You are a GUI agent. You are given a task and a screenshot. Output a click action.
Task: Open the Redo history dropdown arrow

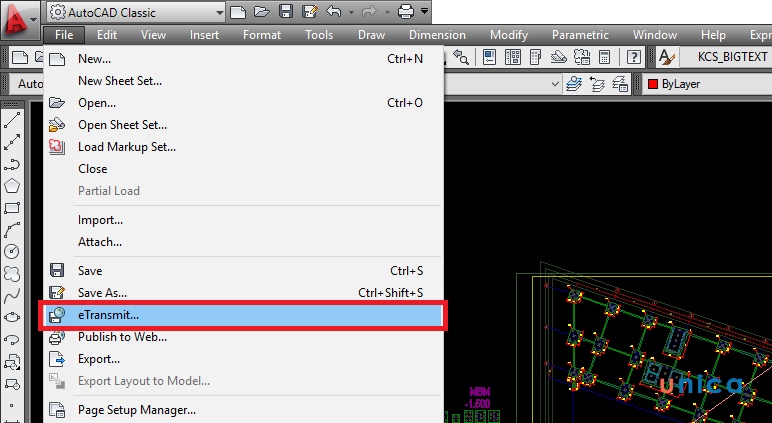(x=387, y=12)
